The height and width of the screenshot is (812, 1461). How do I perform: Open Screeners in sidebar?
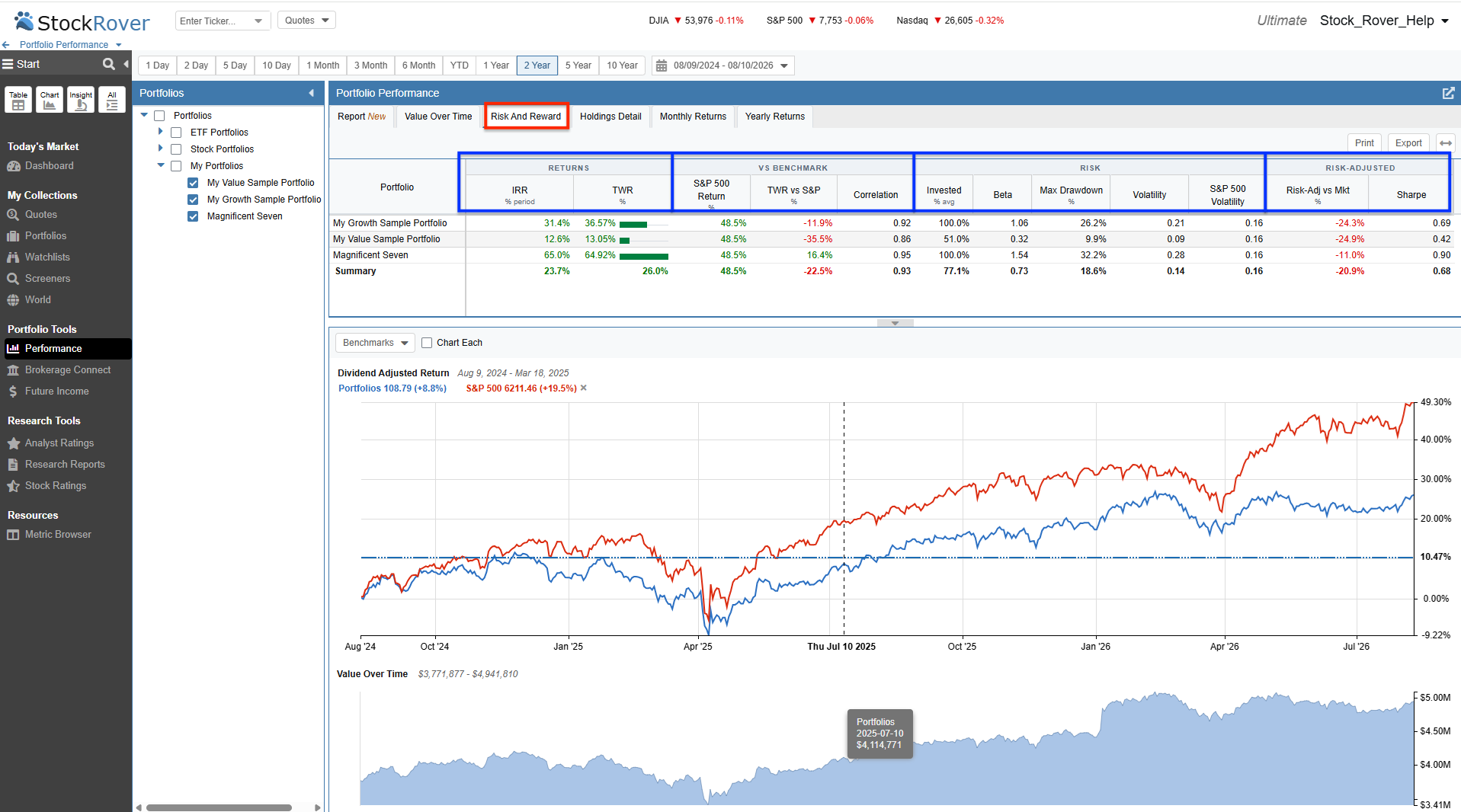(47, 279)
